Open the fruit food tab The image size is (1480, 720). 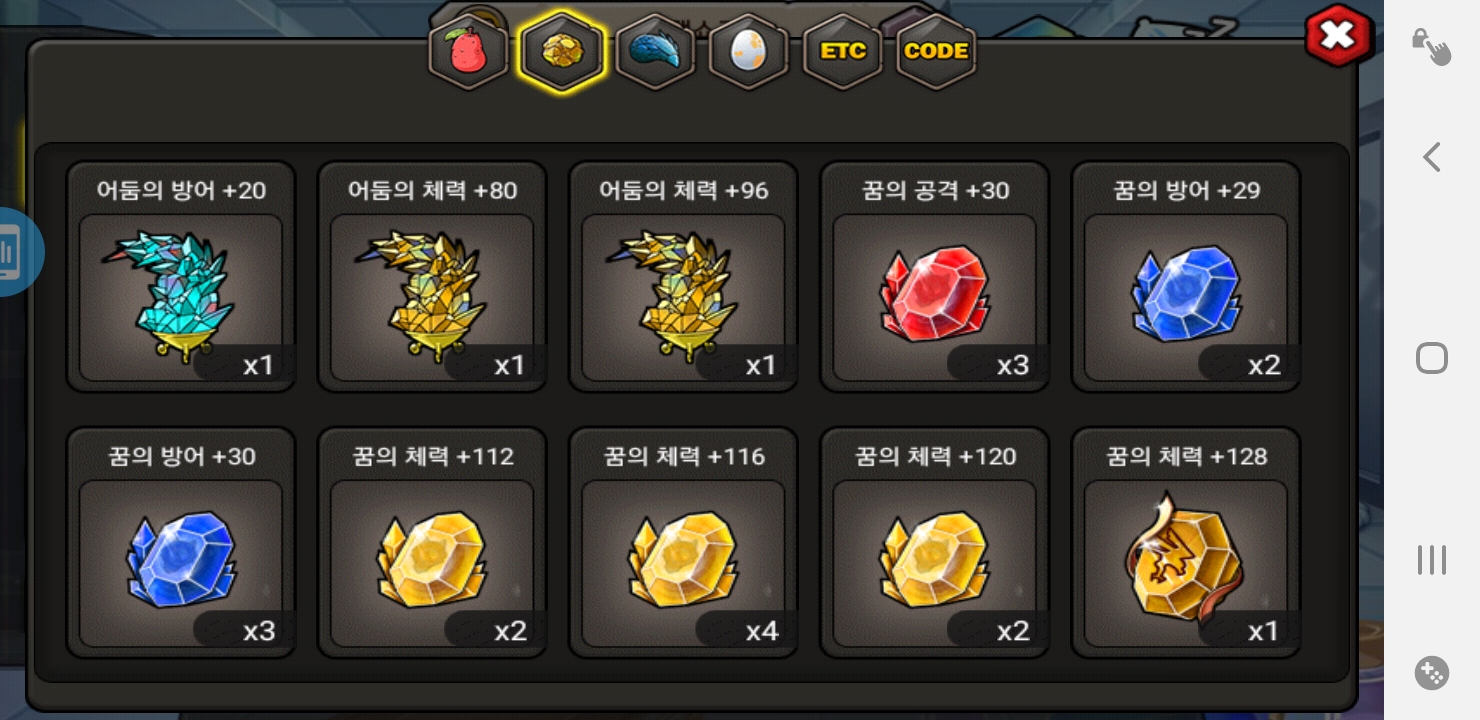click(x=468, y=53)
